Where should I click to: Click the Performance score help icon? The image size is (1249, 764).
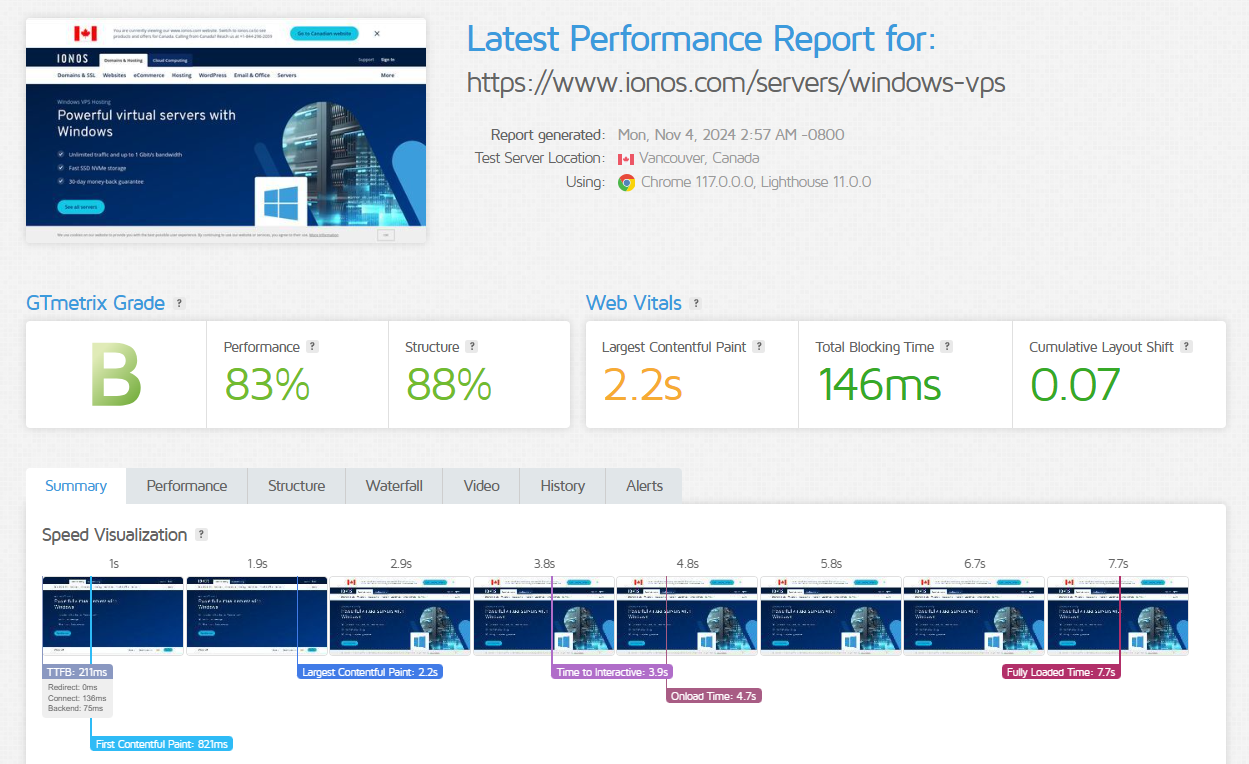click(313, 346)
